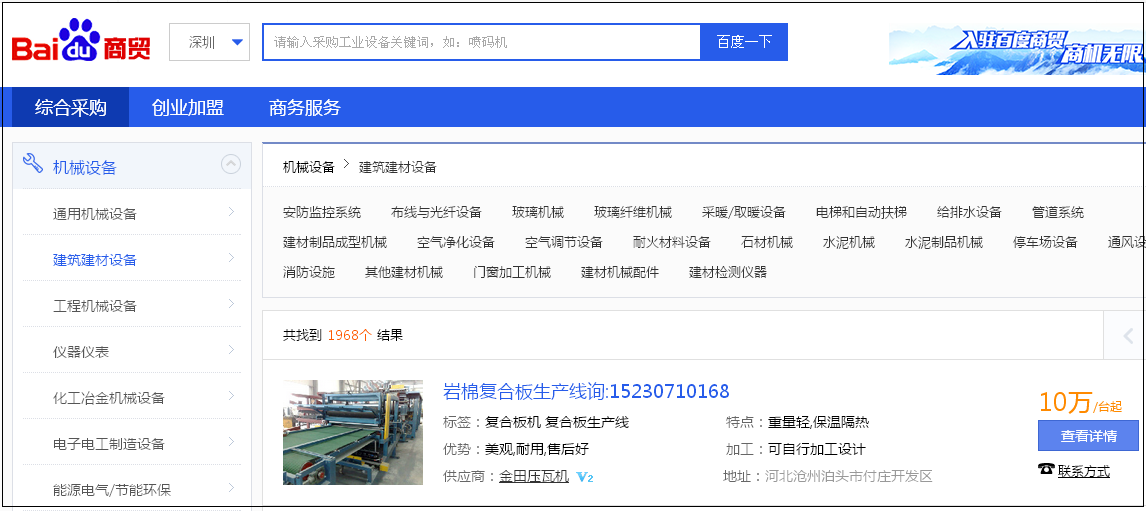Screen dimensions: 1146x511
Task: Switch to the 创业加盟 tab
Action: click(x=187, y=108)
